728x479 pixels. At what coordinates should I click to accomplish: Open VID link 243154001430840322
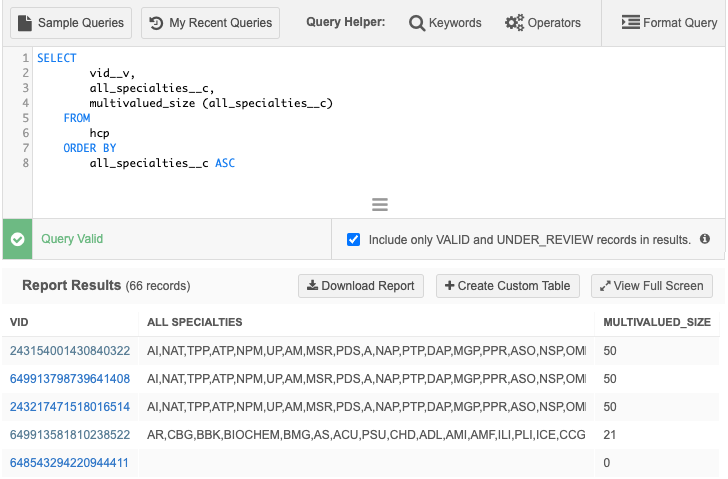point(70,351)
